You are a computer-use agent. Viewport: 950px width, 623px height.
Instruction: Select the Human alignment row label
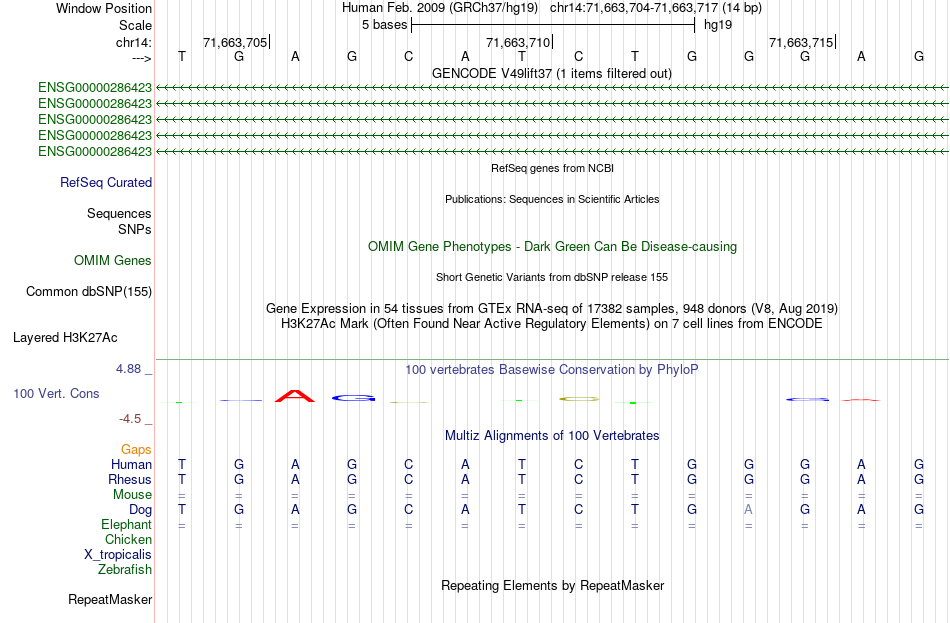pos(131,465)
